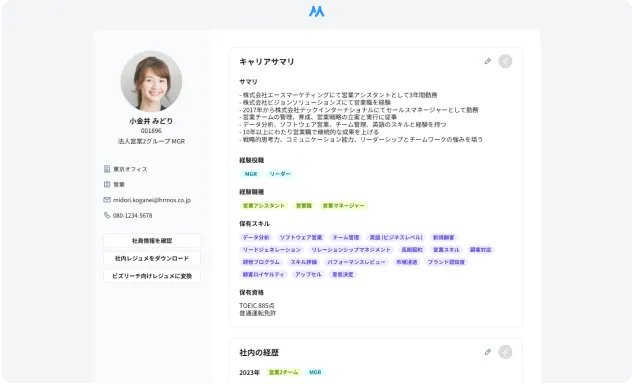
Task: Click employee number 001896
Action: pos(151,131)
